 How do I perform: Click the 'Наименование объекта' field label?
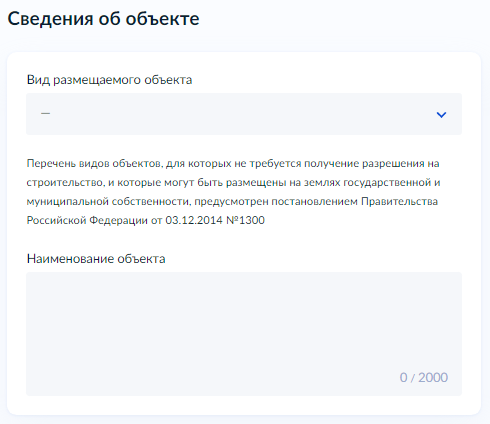96,259
